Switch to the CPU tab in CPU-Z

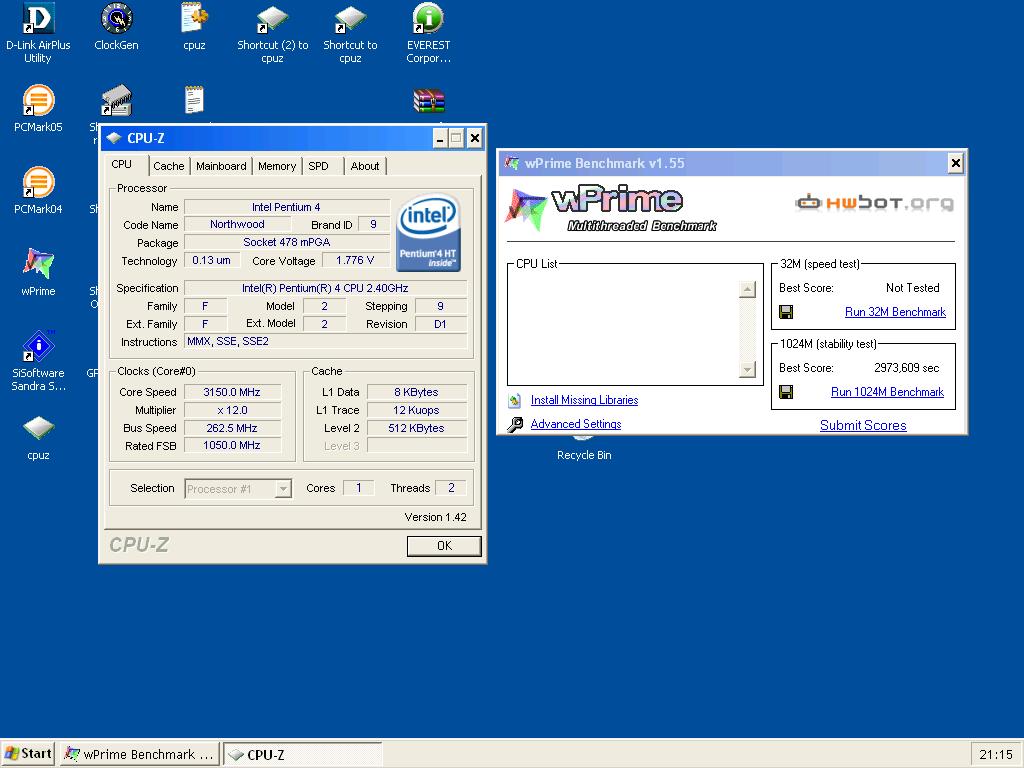(x=121, y=165)
